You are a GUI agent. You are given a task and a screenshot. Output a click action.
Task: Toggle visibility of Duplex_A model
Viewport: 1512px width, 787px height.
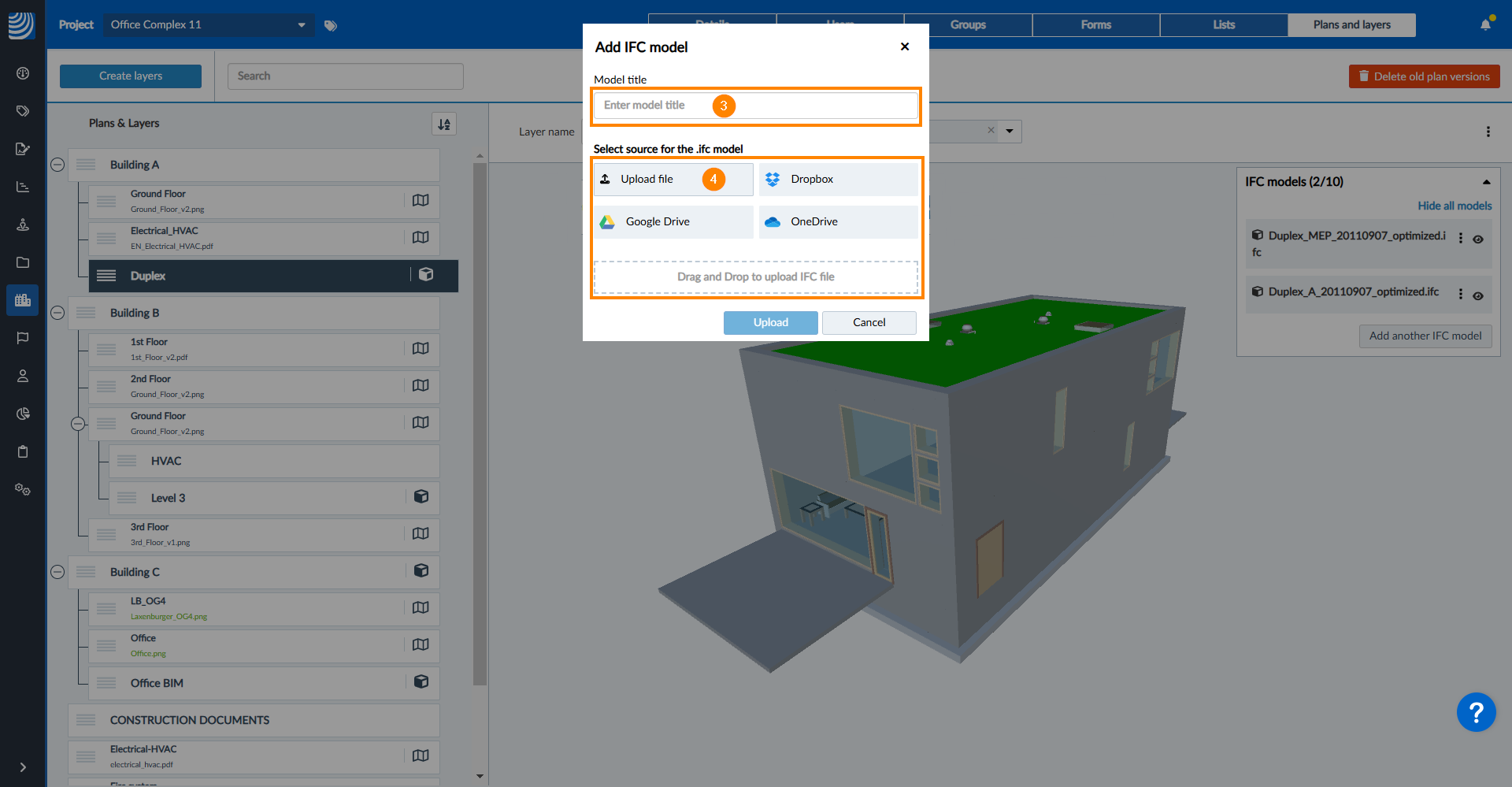[x=1478, y=296]
